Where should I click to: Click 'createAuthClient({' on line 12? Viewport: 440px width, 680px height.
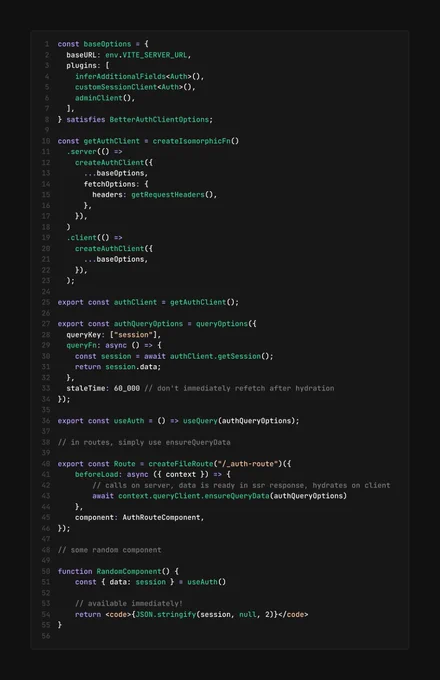pyautogui.click(x=114, y=163)
